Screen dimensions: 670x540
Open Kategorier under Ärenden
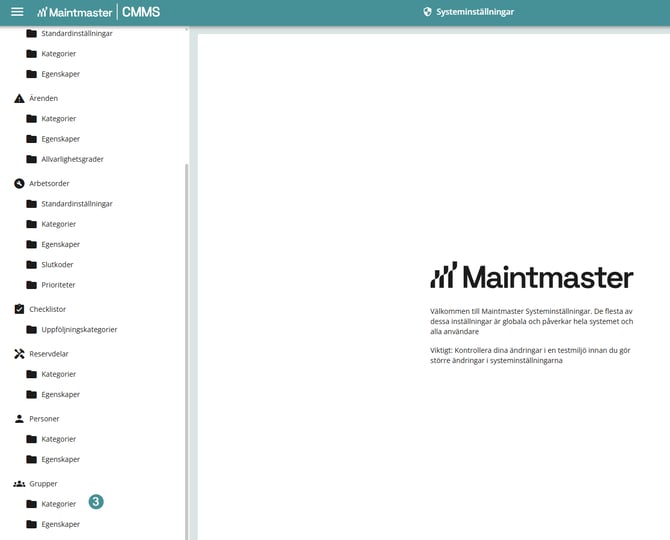[59, 118]
